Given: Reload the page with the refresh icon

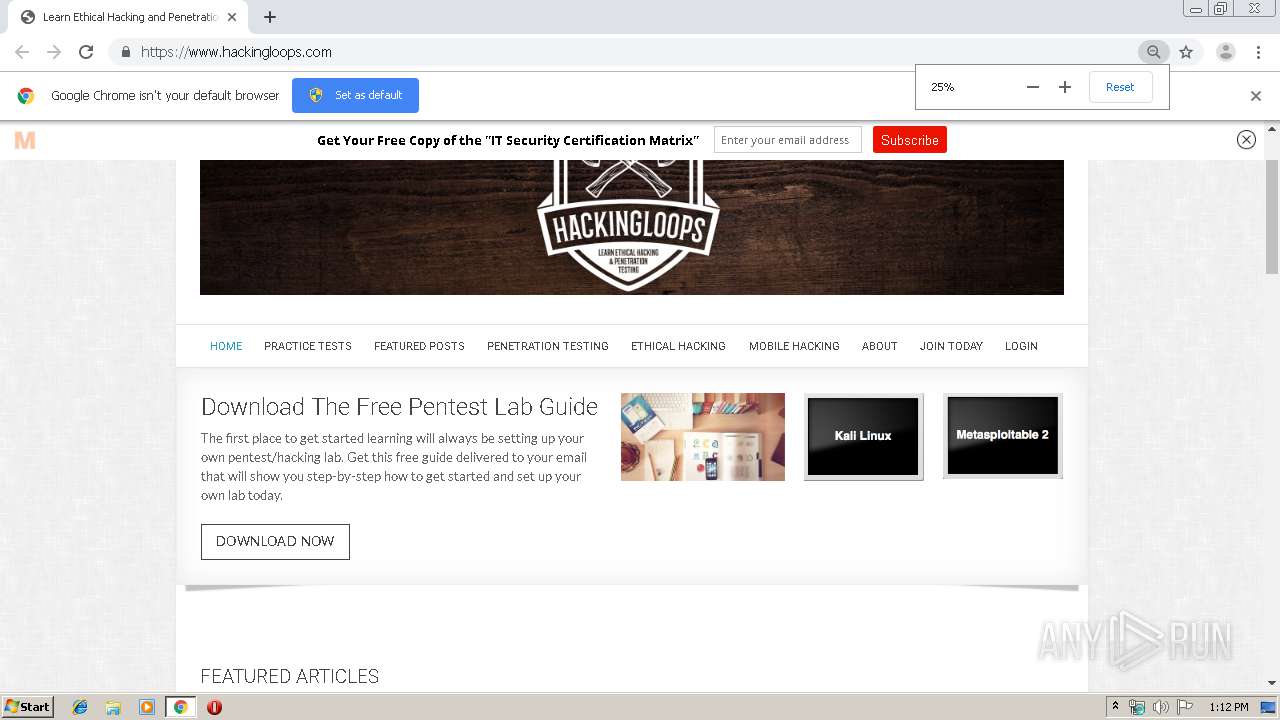Looking at the screenshot, I should [86, 52].
